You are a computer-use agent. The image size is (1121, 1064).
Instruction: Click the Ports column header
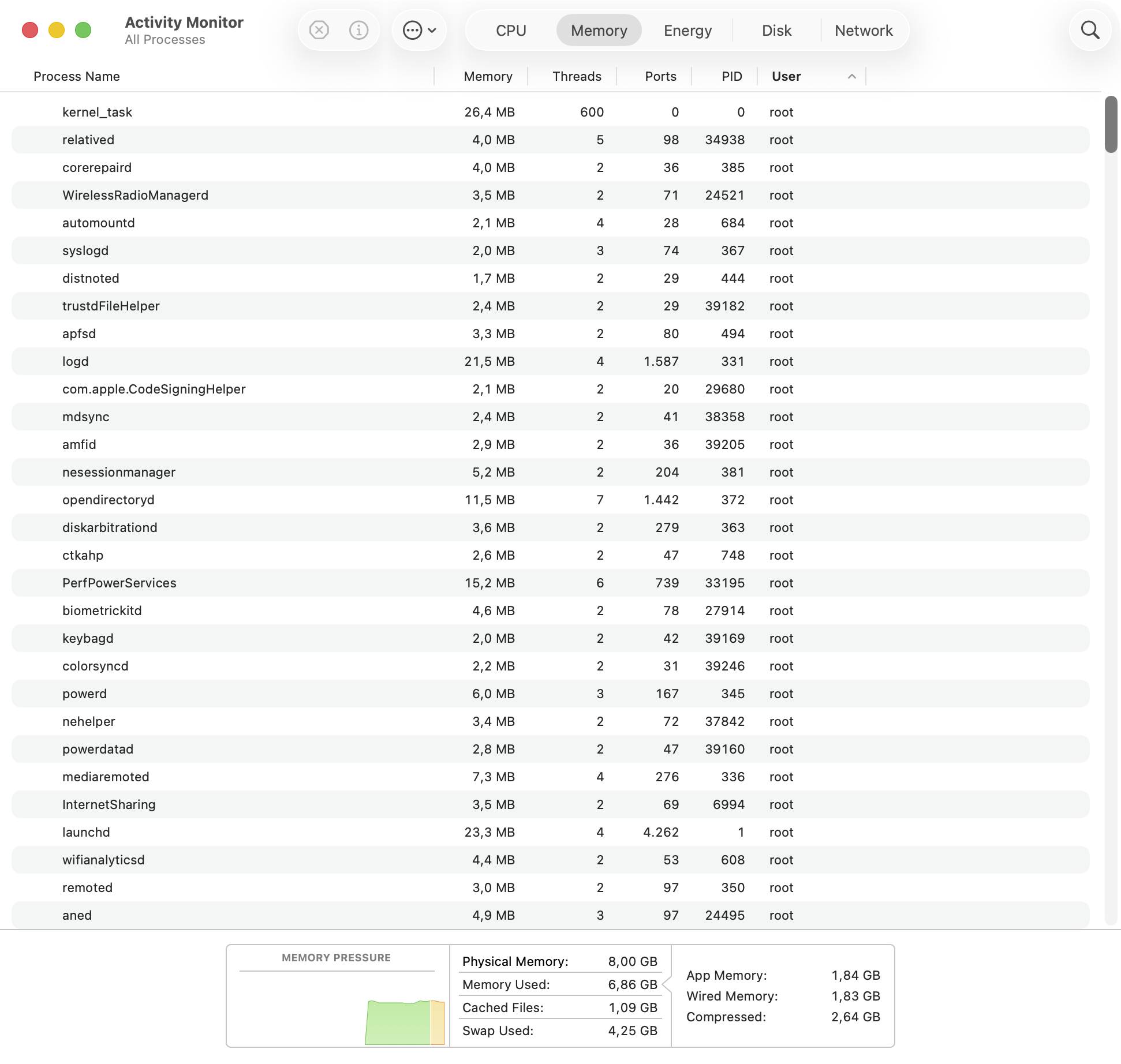pos(660,77)
